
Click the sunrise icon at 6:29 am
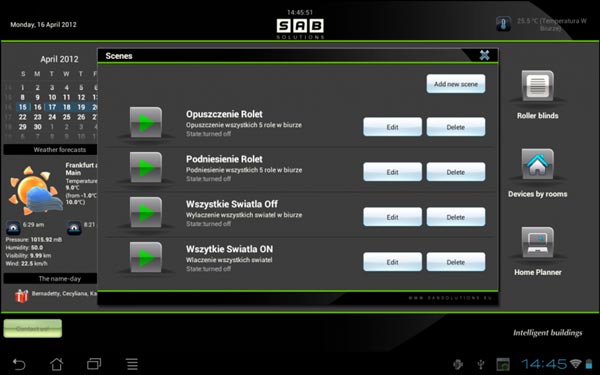(13, 228)
